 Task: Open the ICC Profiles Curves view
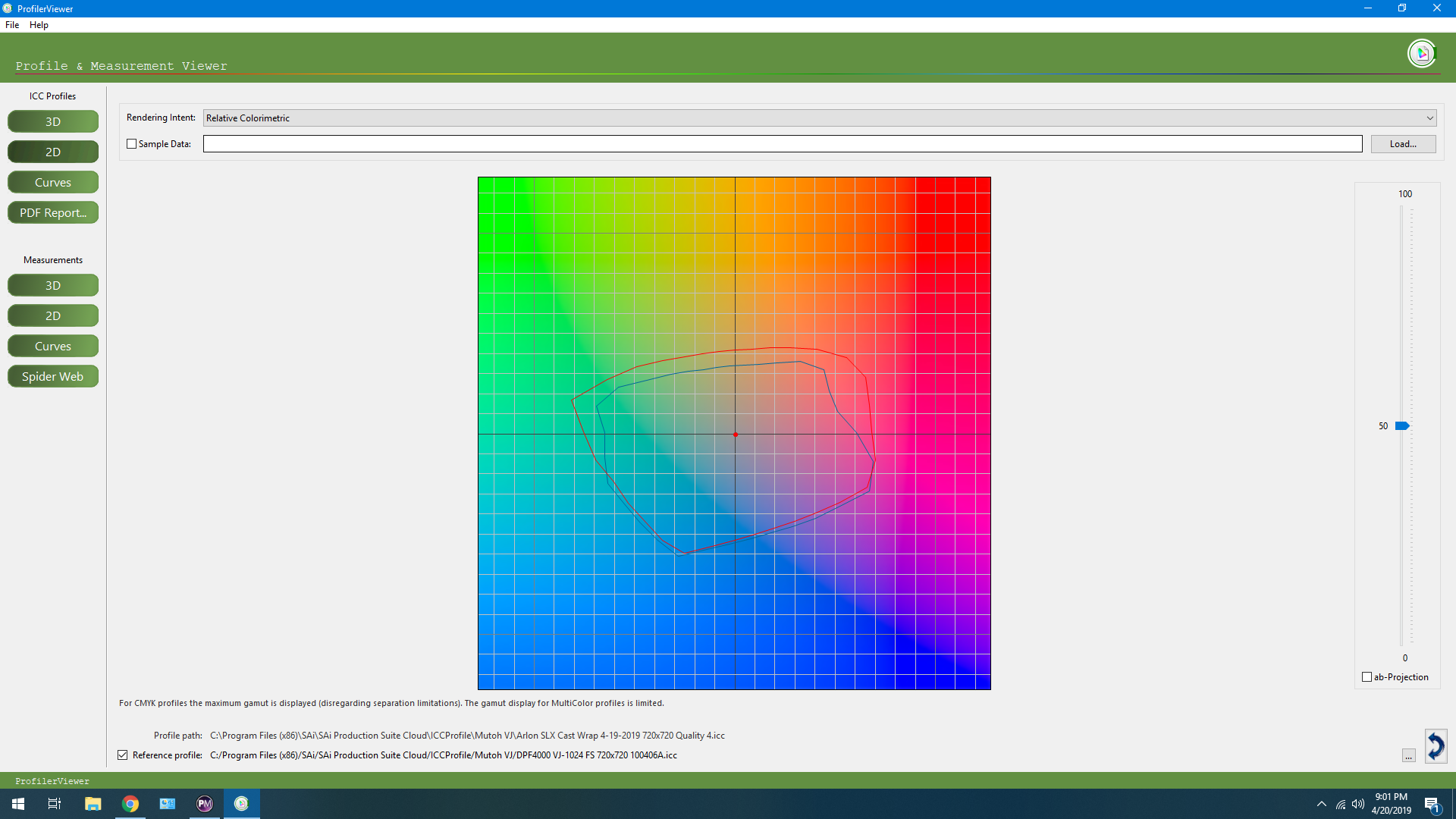point(53,182)
